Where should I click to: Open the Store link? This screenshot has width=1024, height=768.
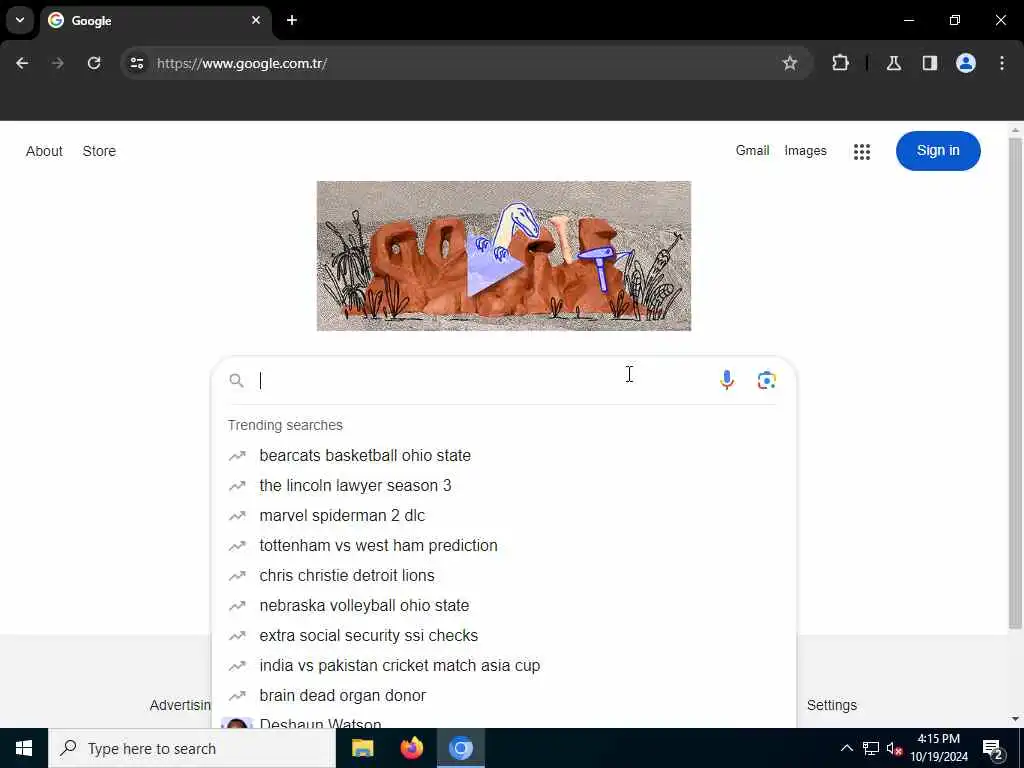click(99, 151)
